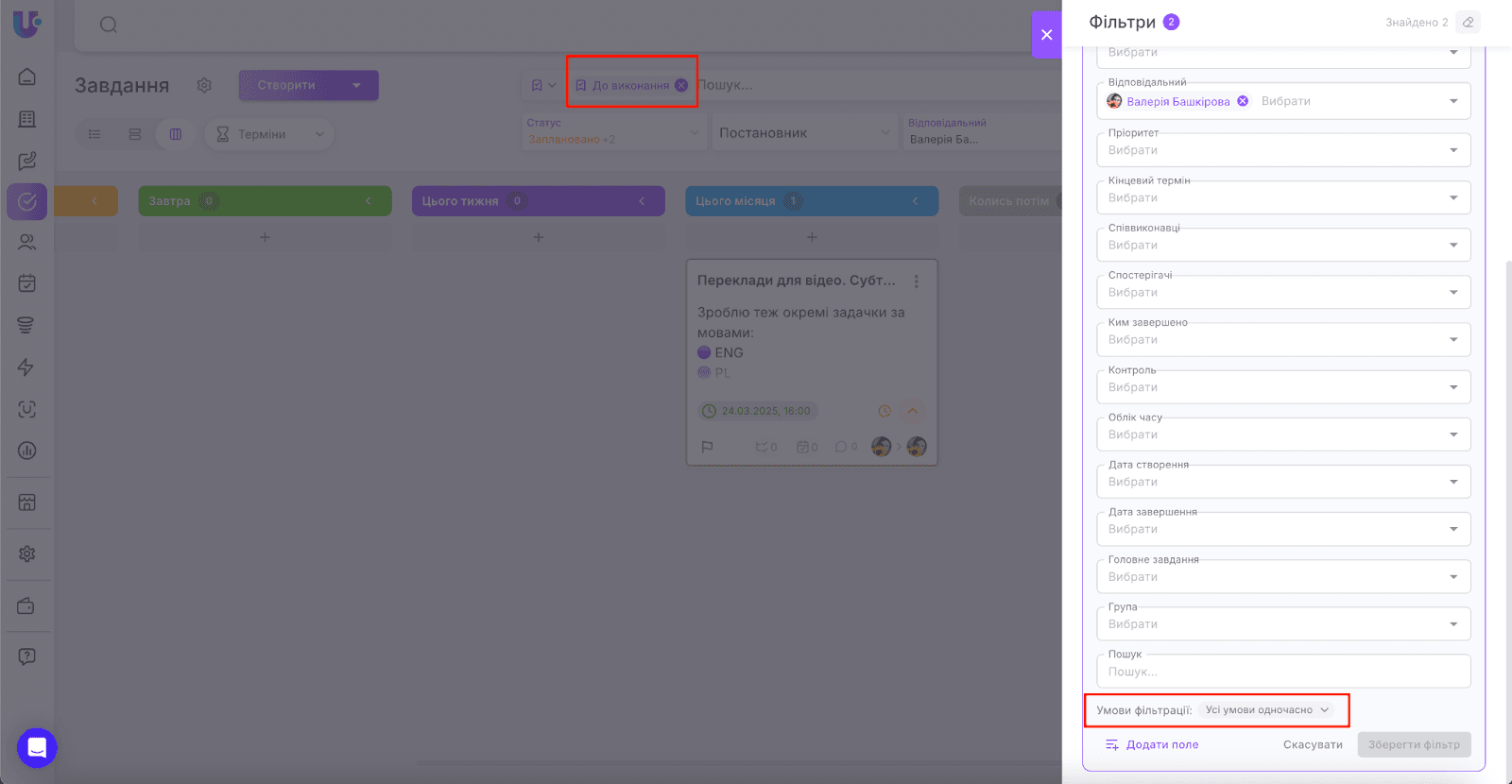Screen dimensions: 1512x784
Task: Add a task under Цього тижня column
Action: tap(539, 237)
